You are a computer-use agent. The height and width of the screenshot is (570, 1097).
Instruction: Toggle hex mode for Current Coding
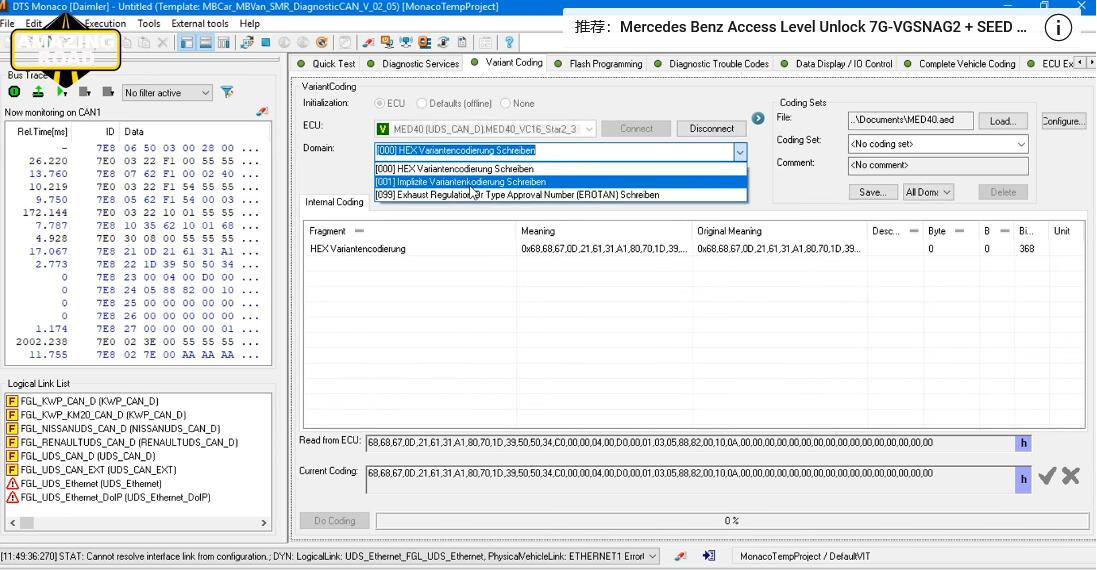[x=1023, y=479]
